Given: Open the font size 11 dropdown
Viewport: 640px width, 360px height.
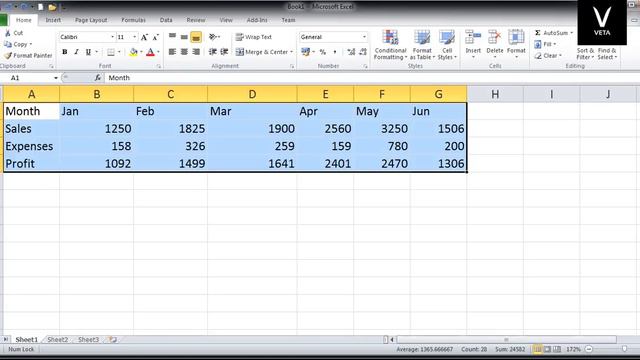Looking at the screenshot, I should (134, 37).
